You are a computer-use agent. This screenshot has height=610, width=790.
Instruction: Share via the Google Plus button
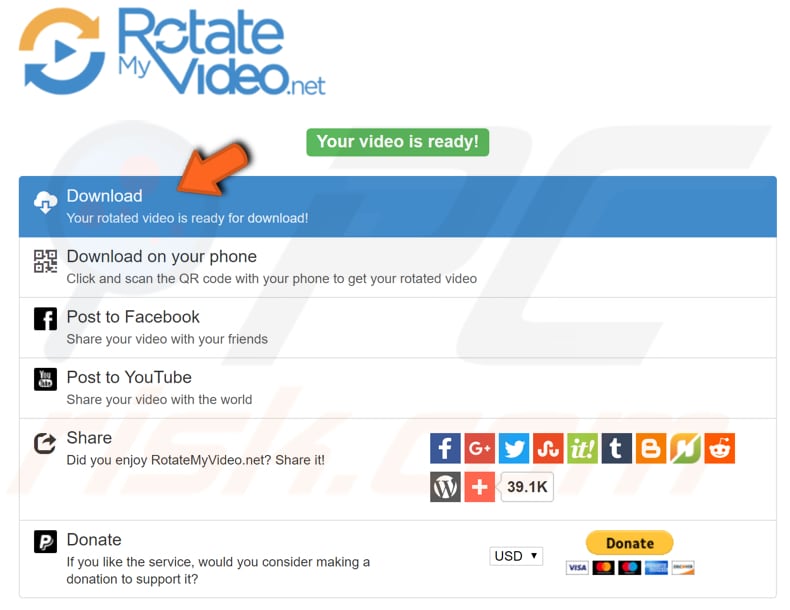click(479, 448)
